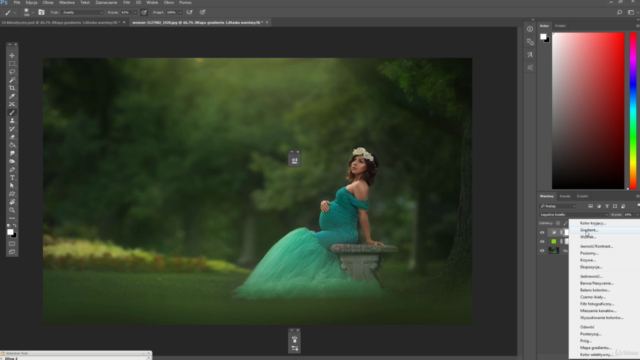The width and height of the screenshot is (640, 360).
Task: Toggle smart object layer filter
Action: (x=623, y=206)
